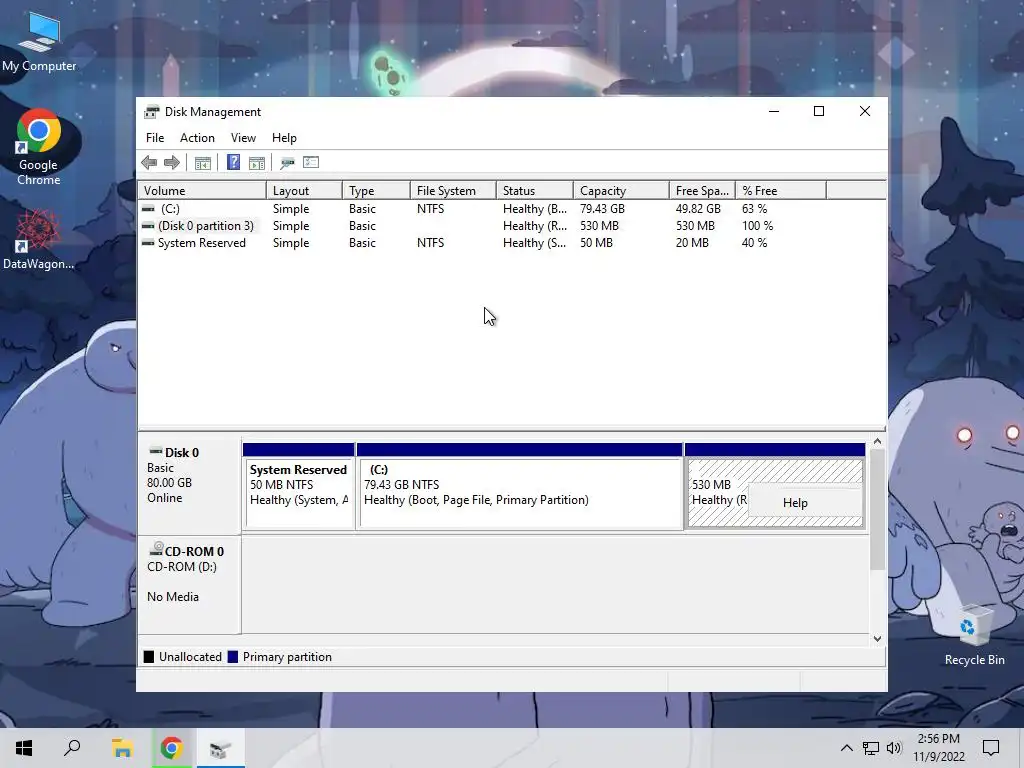The width and height of the screenshot is (1024, 768).
Task: Open the Windows Start menu
Action: 24,748
